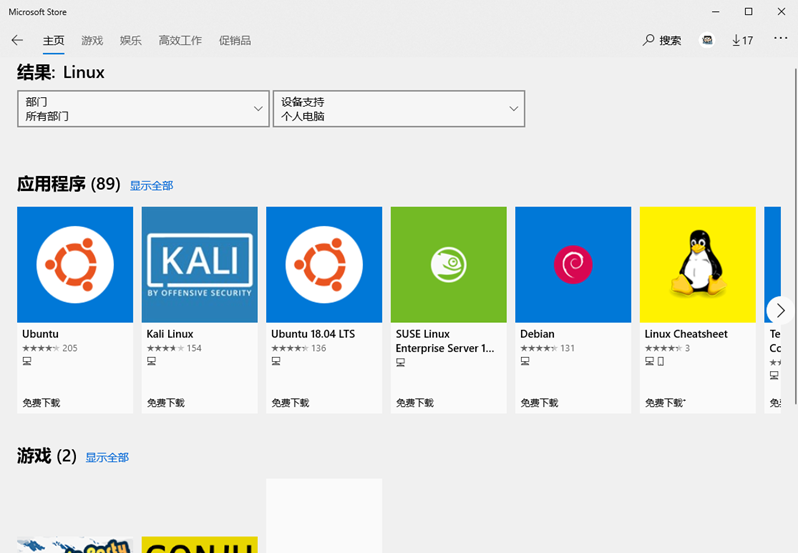Advance the apps carousel with right chevron

780,310
